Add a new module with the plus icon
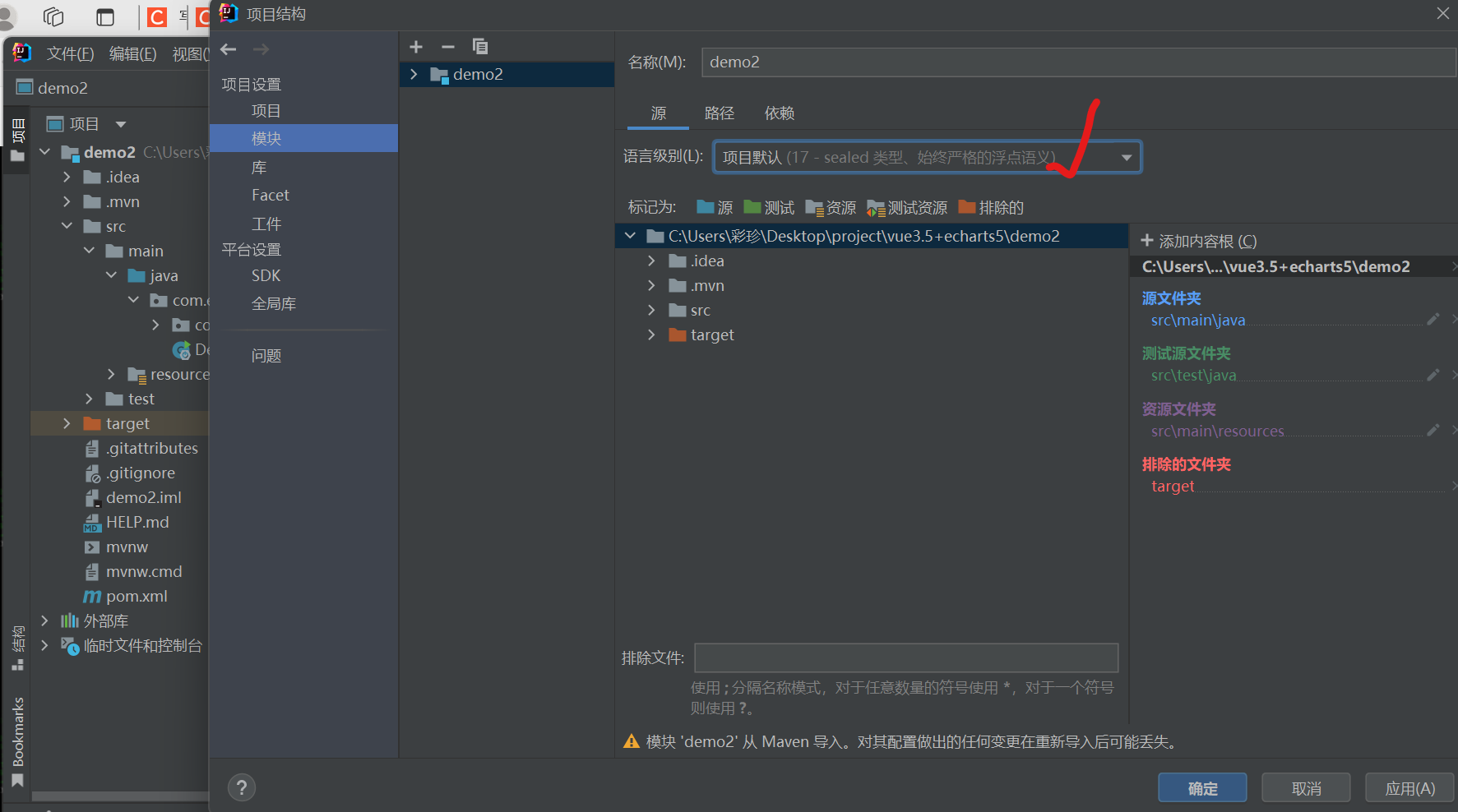 point(416,47)
